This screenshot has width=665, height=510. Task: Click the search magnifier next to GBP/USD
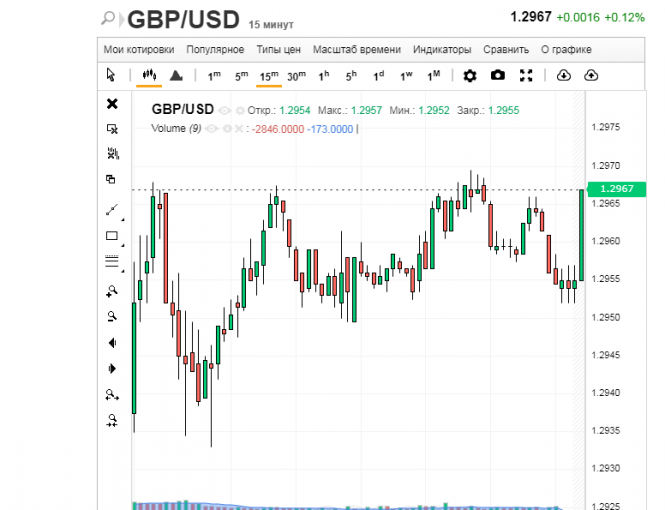109,18
